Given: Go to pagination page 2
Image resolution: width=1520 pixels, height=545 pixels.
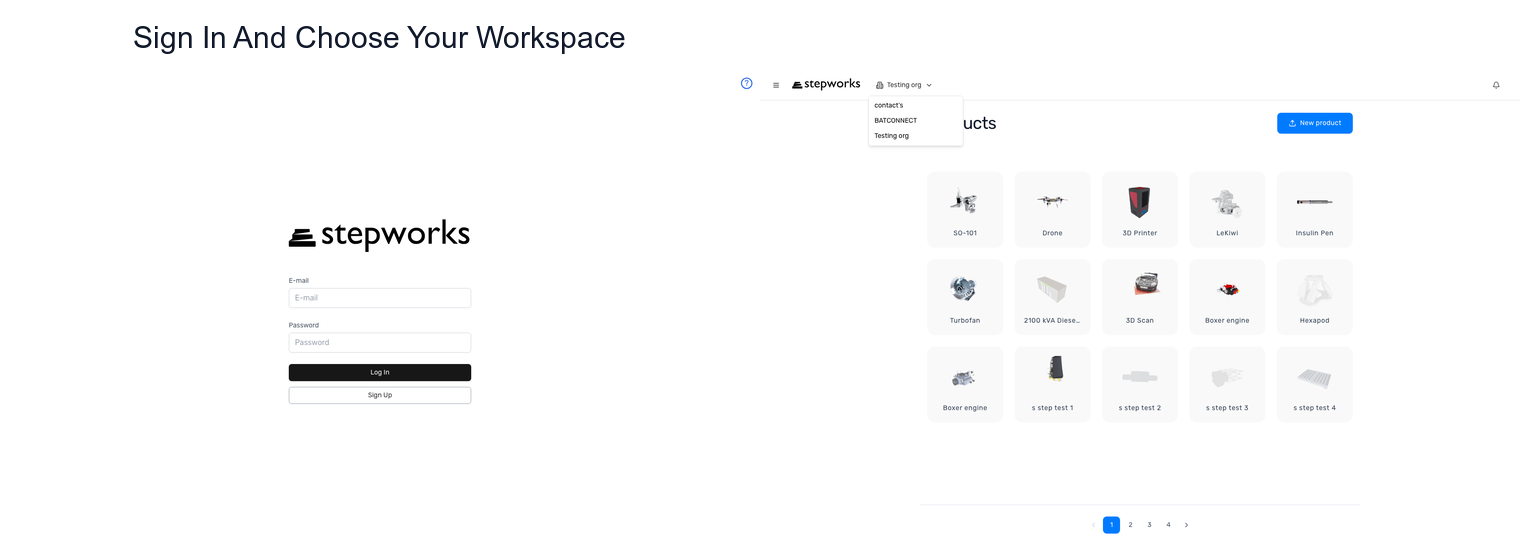Looking at the screenshot, I should (1130, 525).
